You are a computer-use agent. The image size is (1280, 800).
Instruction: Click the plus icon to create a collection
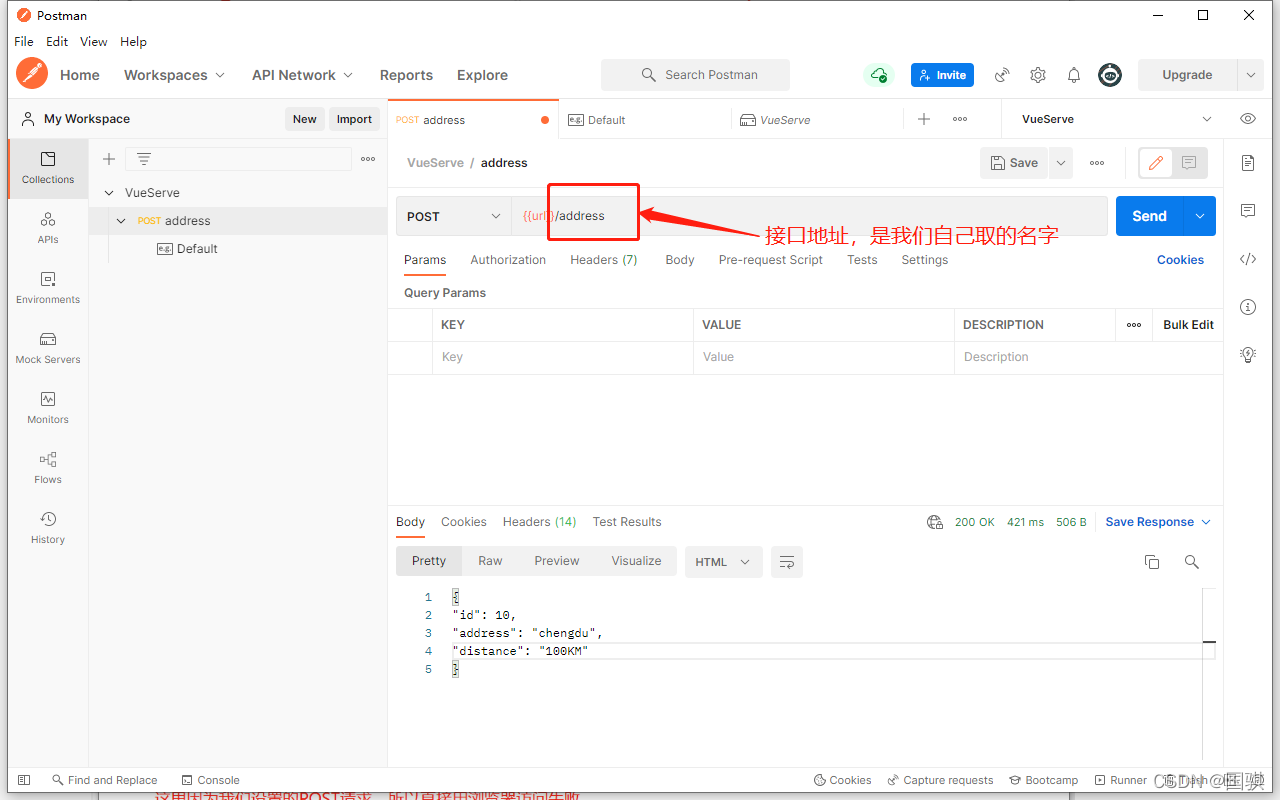(109, 159)
